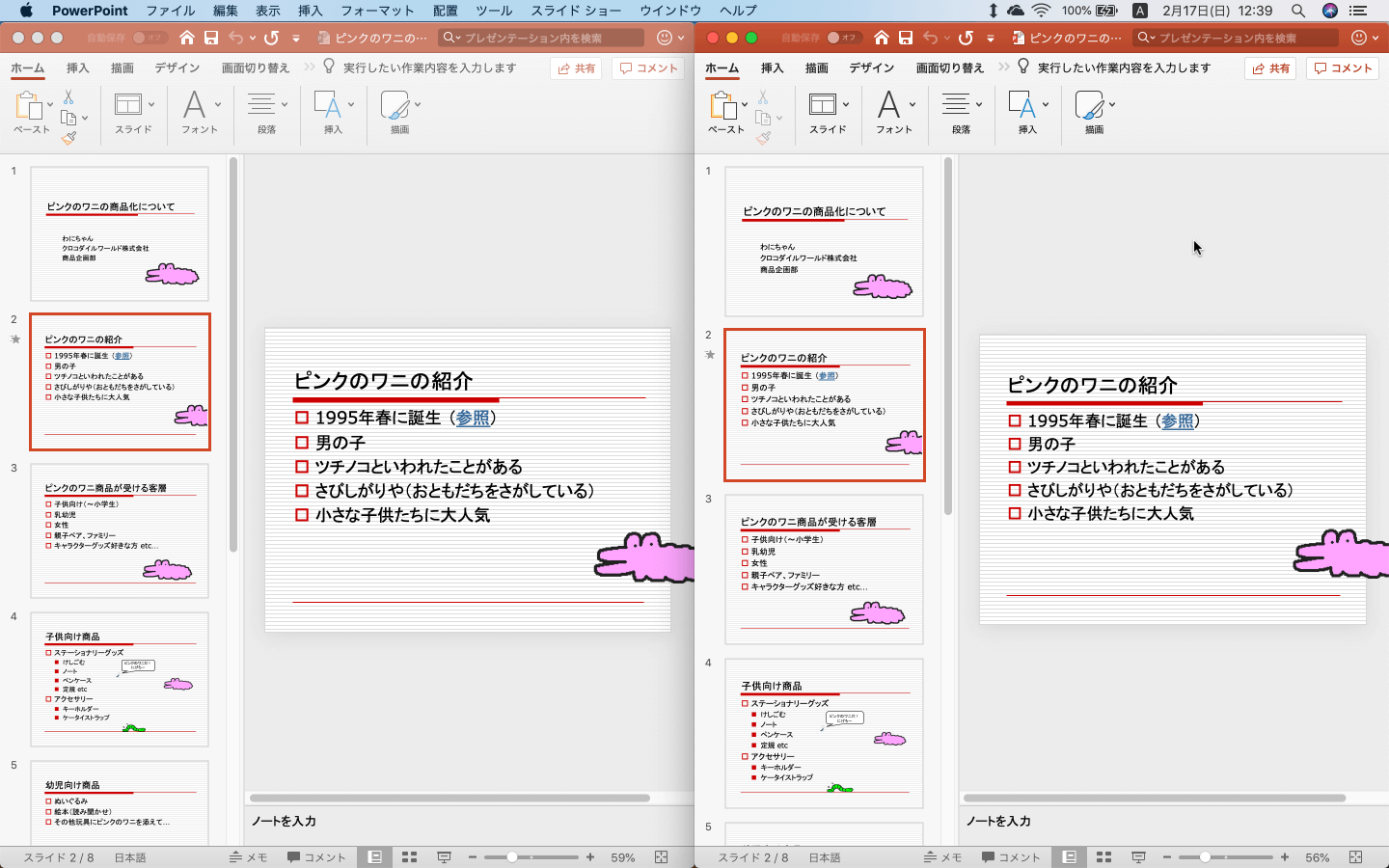The height and width of the screenshot is (868, 1389).
Task: Select the デザイン tab in the left window
Action: click(x=177, y=68)
